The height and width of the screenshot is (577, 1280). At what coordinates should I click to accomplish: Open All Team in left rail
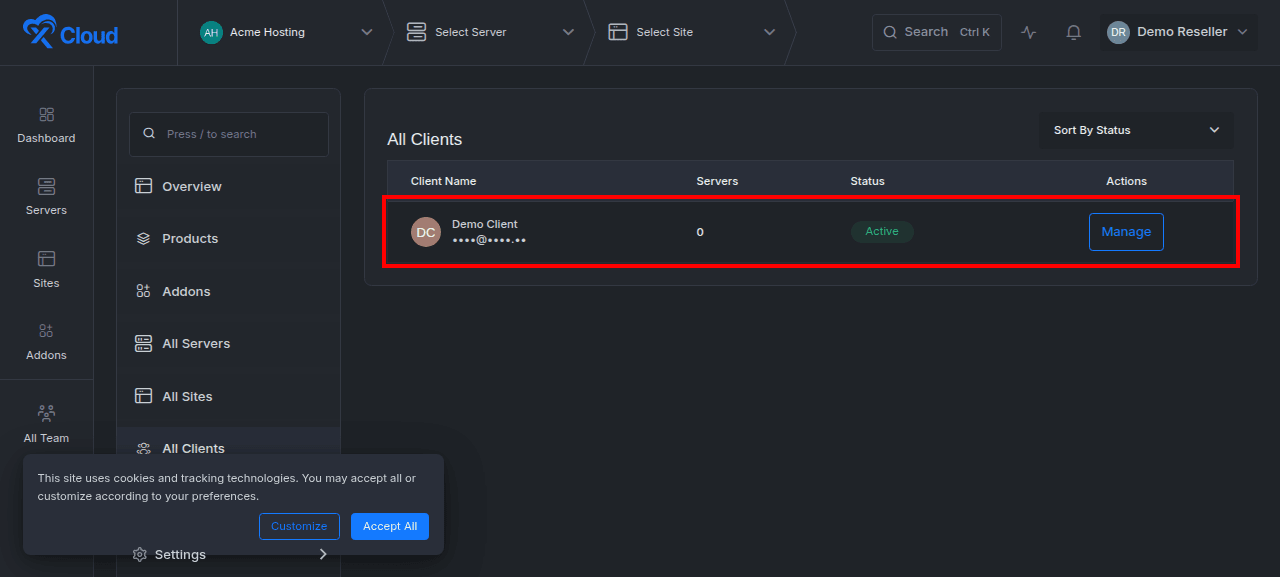click(x=46, y=424)
